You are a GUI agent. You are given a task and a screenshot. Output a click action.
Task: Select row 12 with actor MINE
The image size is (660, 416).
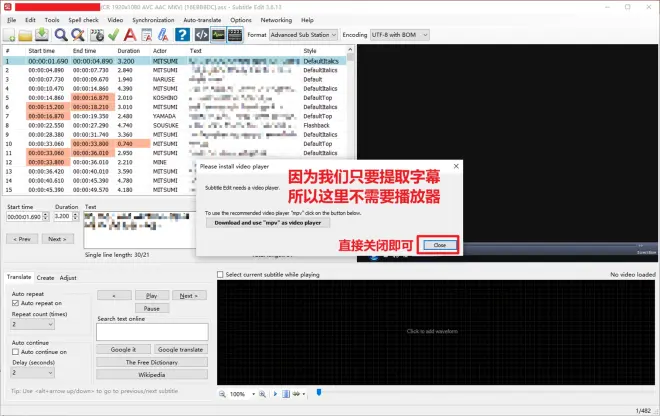click(x=175, y=162)
